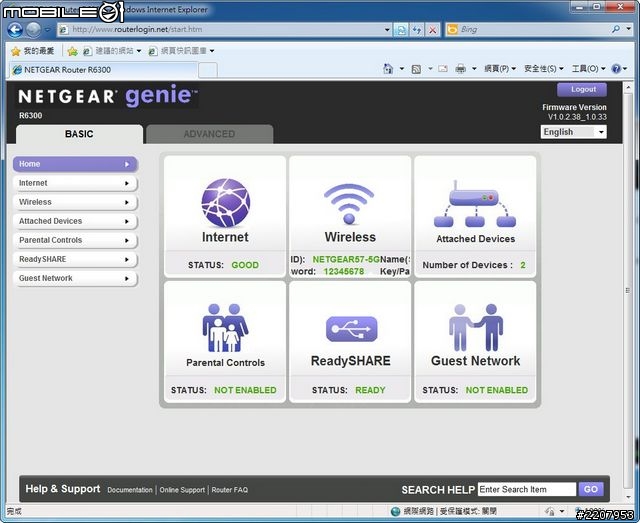Click the Suggested Sites favorites link
Screen dimensions: 640x523
(x=112, y=51)
